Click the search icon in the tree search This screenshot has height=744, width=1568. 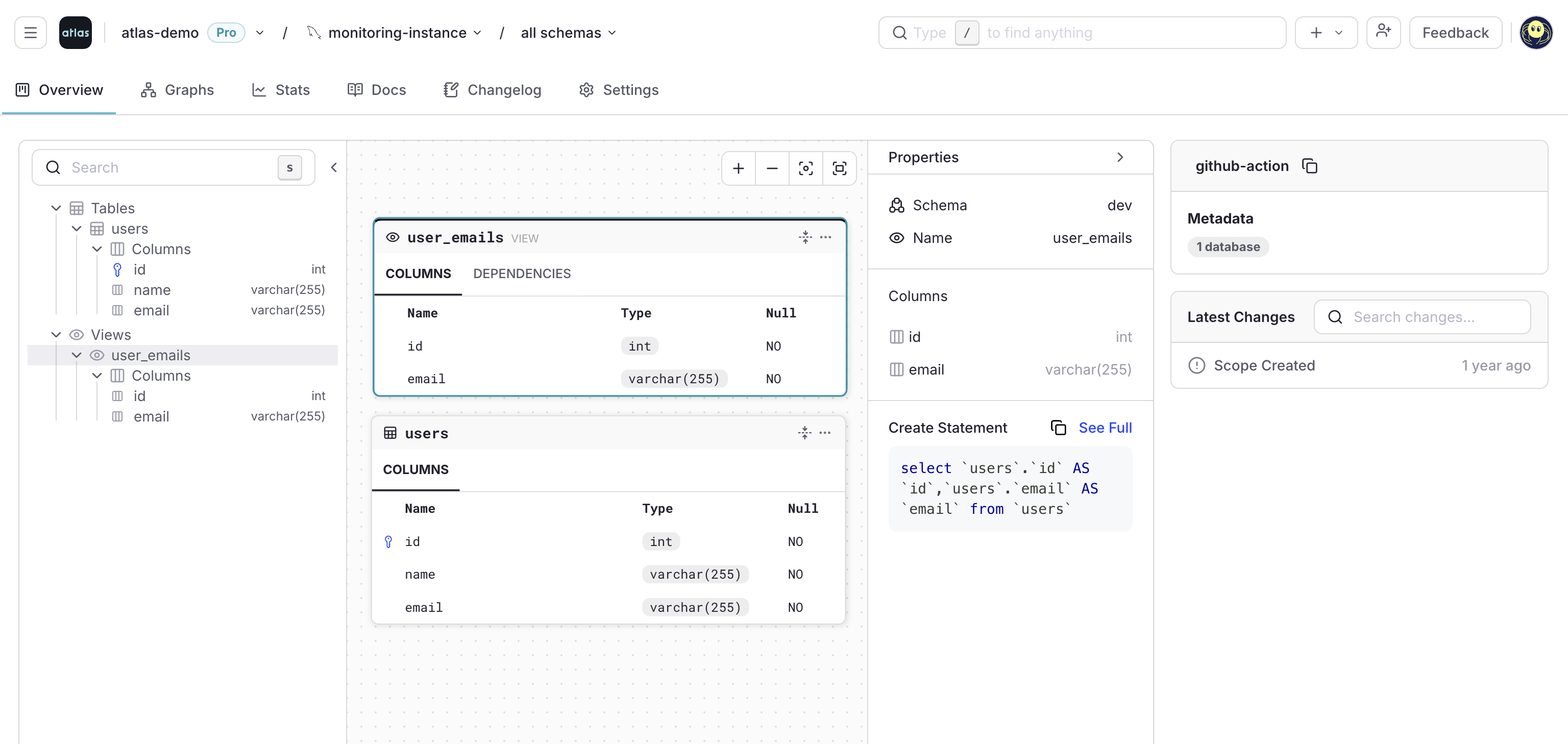(54, 167)
